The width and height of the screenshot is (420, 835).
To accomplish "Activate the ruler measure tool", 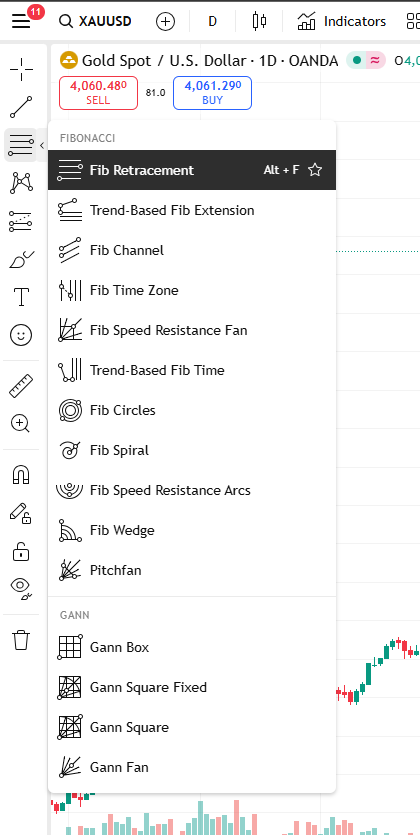I will pos(21,386).
